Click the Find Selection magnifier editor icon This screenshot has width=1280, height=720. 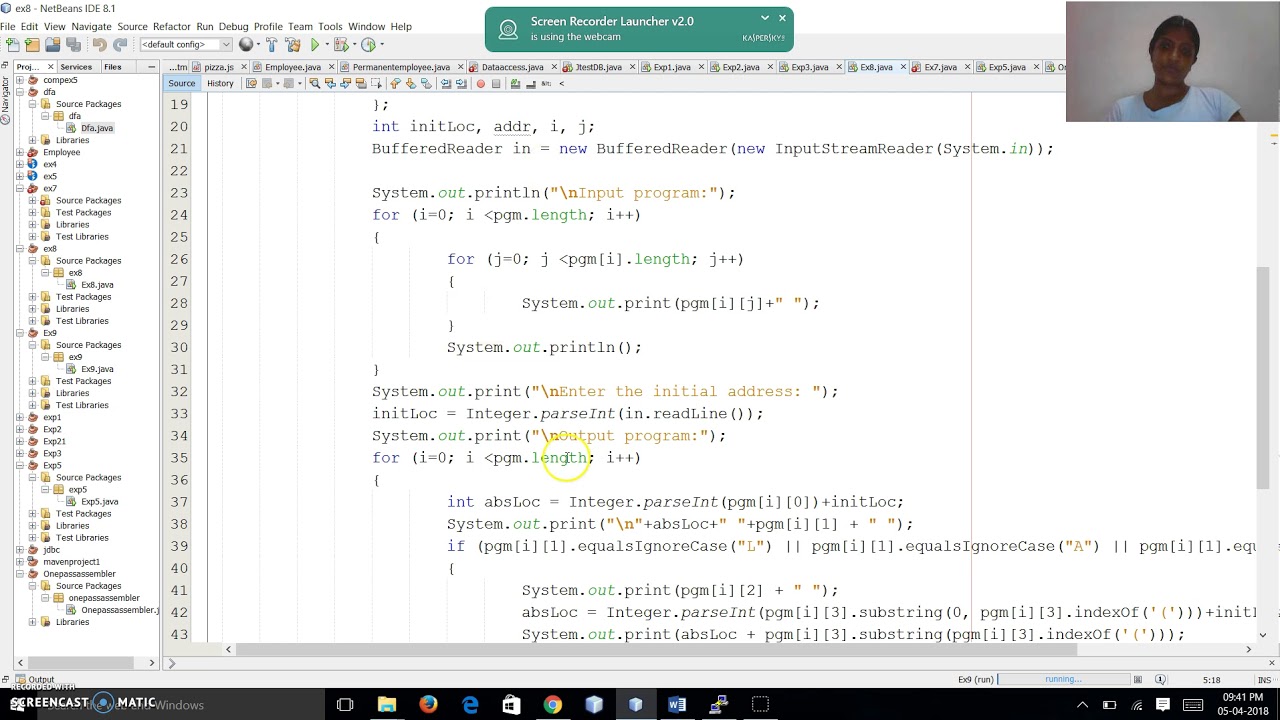(x=314, y=83)
